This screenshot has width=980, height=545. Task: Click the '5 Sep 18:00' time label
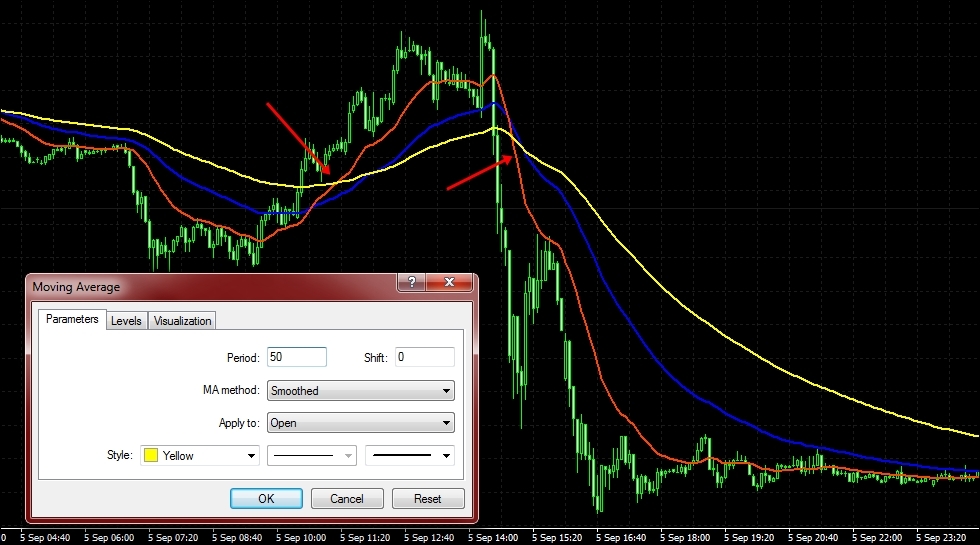pyautogui.click(x=685, y=538)
